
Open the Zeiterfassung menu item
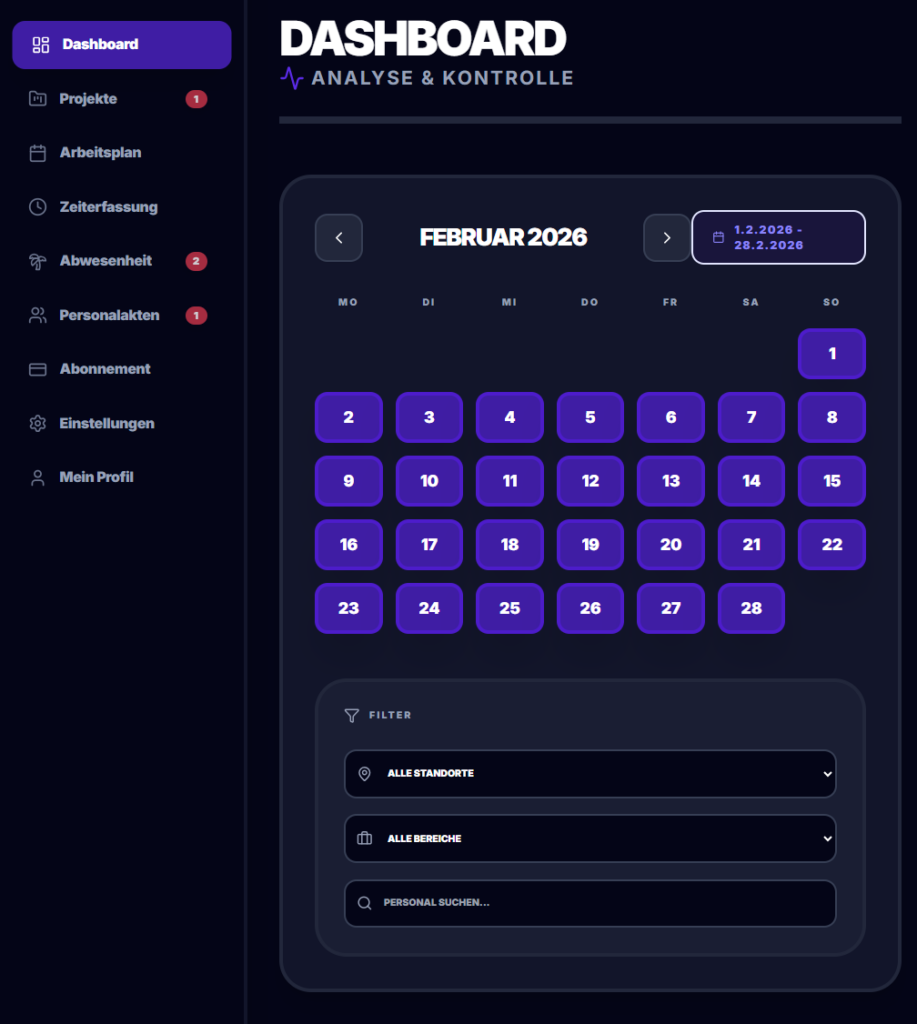click(108, 207)
